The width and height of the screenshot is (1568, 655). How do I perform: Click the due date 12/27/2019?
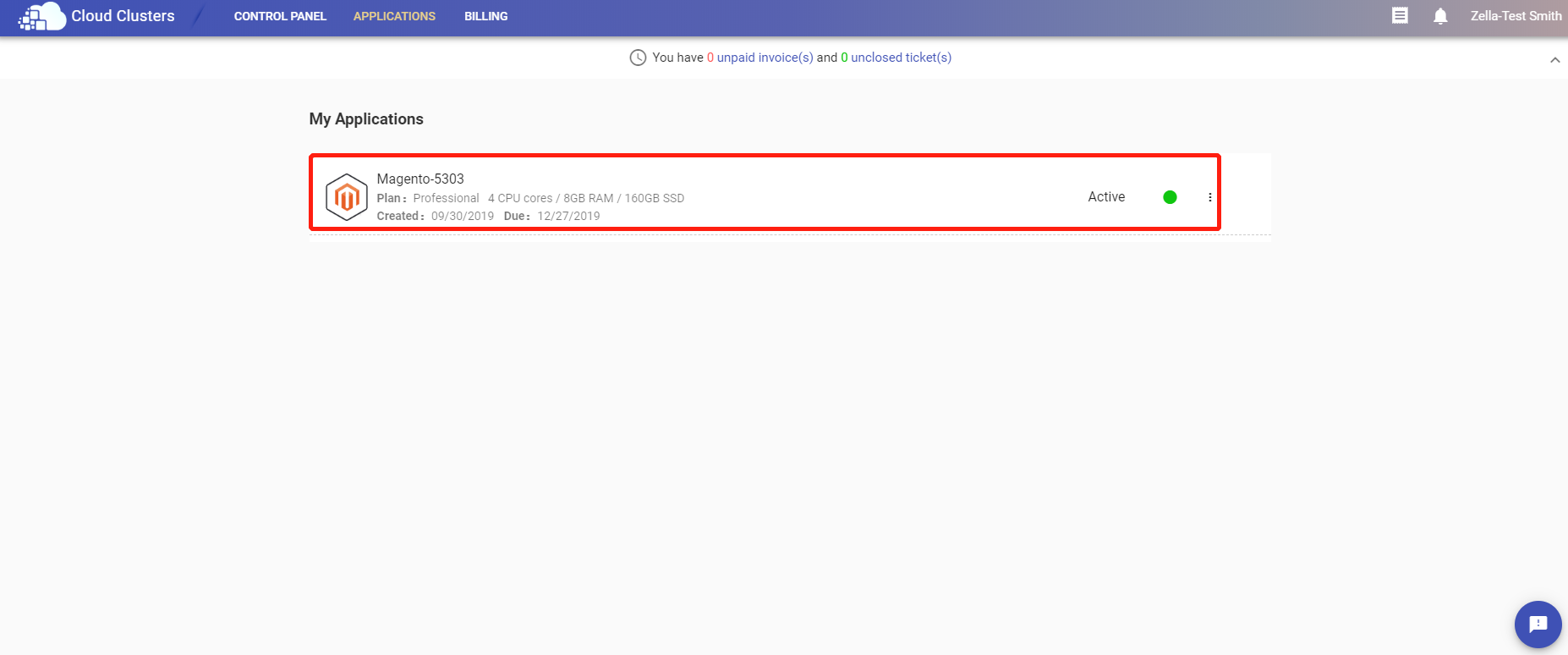click(568, 216)
